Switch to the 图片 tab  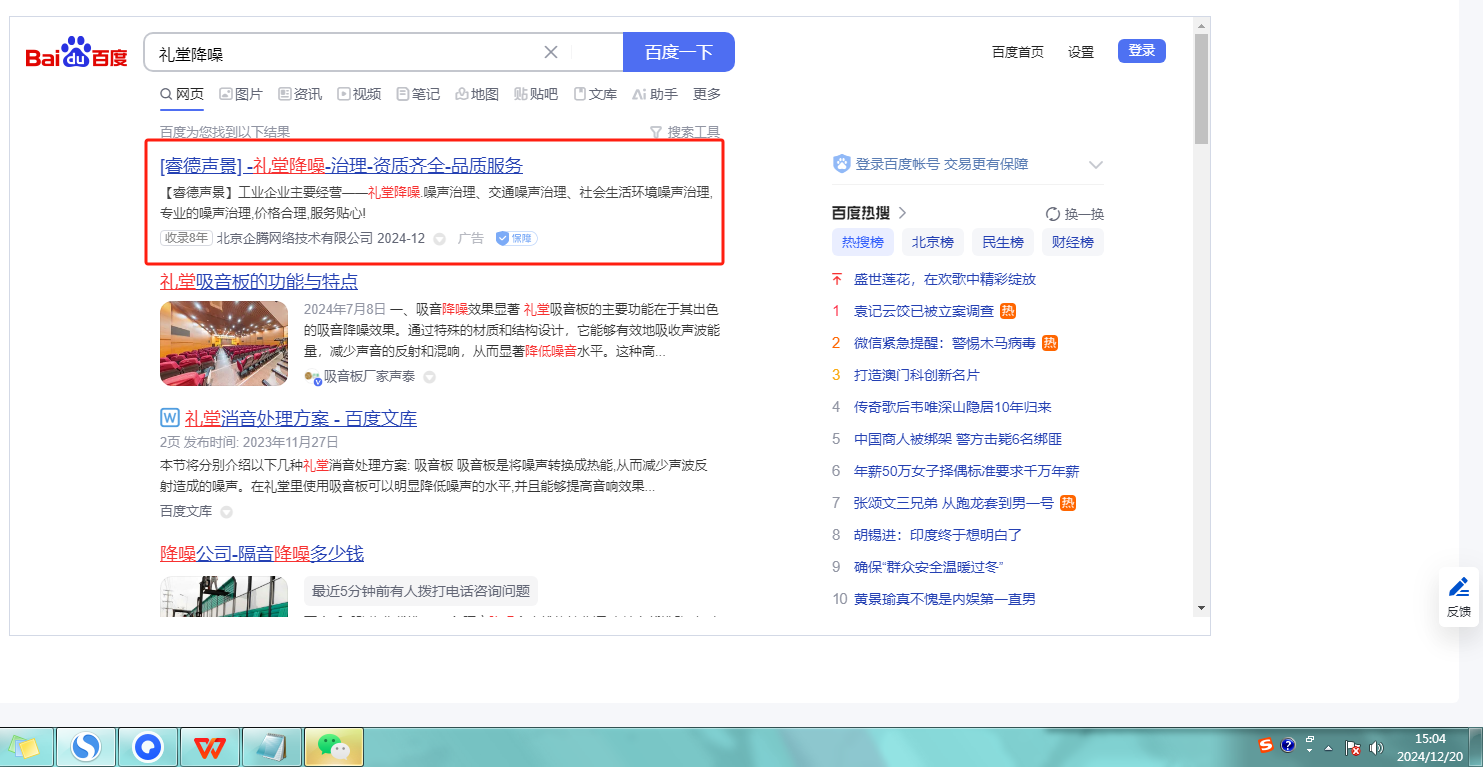click(241, 94)
